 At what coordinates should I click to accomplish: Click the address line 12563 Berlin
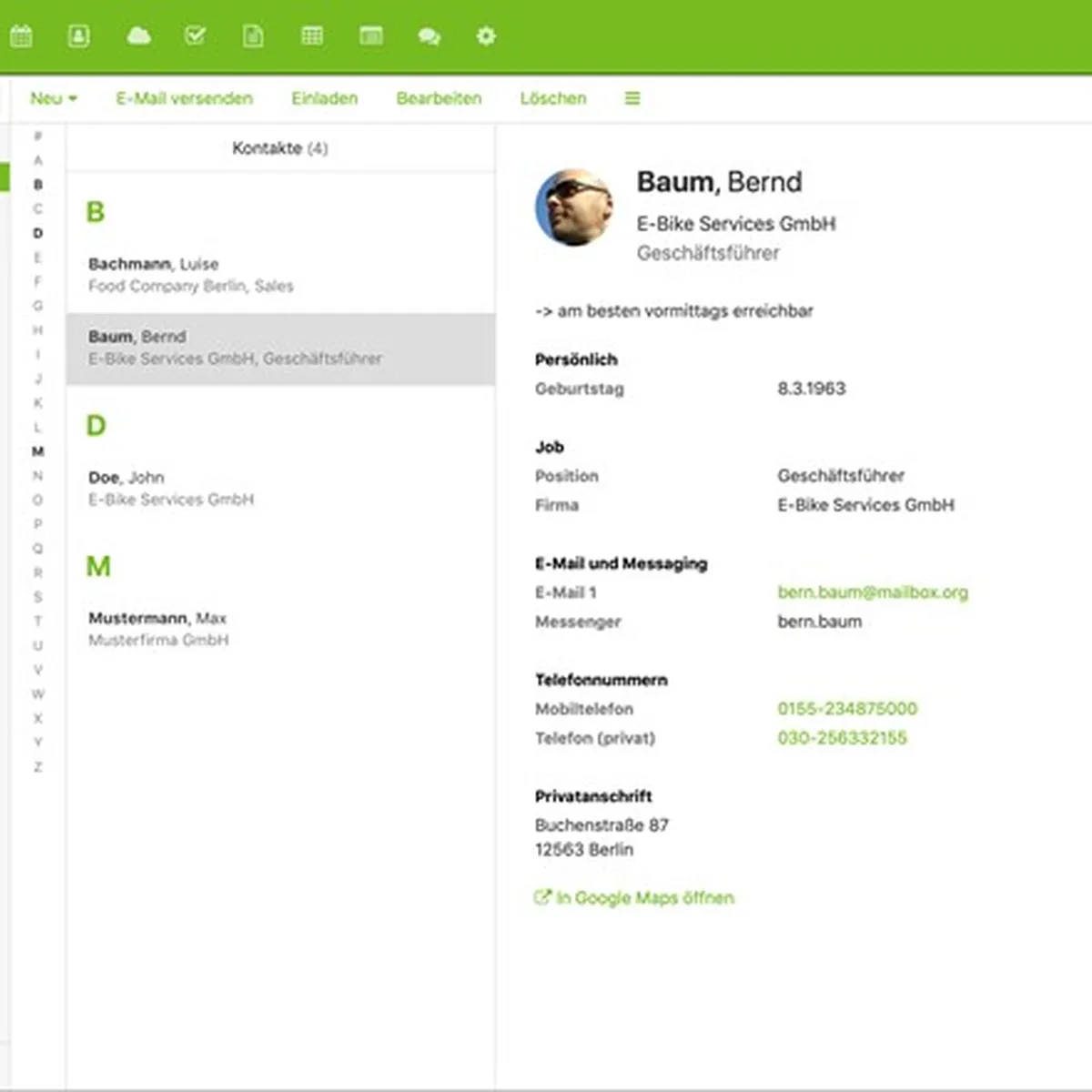(x=584, y=850)
